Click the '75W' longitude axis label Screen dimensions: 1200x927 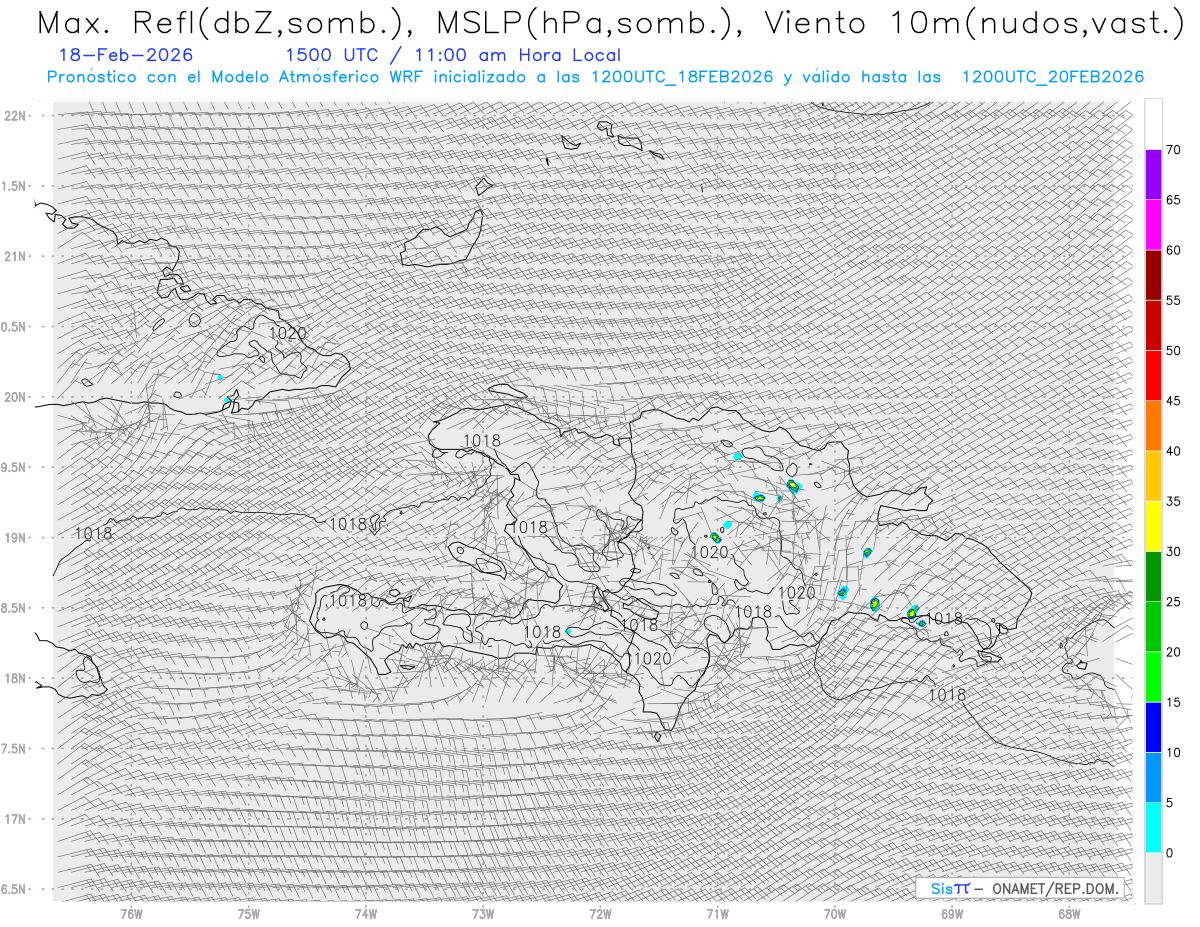pyautogui.click(x=249, y=913)
